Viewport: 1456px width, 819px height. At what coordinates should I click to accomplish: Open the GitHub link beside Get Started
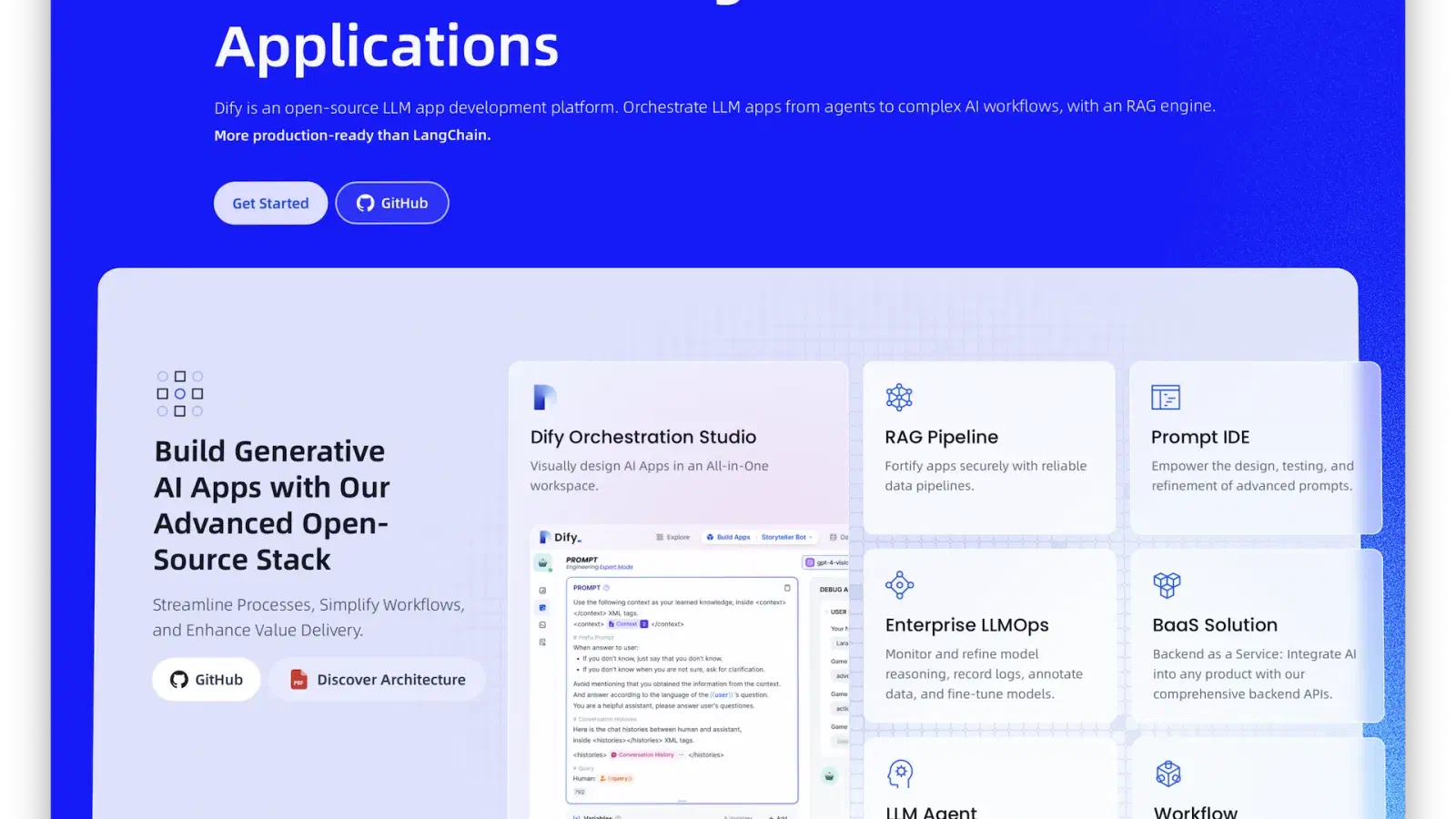click(392, 203)
